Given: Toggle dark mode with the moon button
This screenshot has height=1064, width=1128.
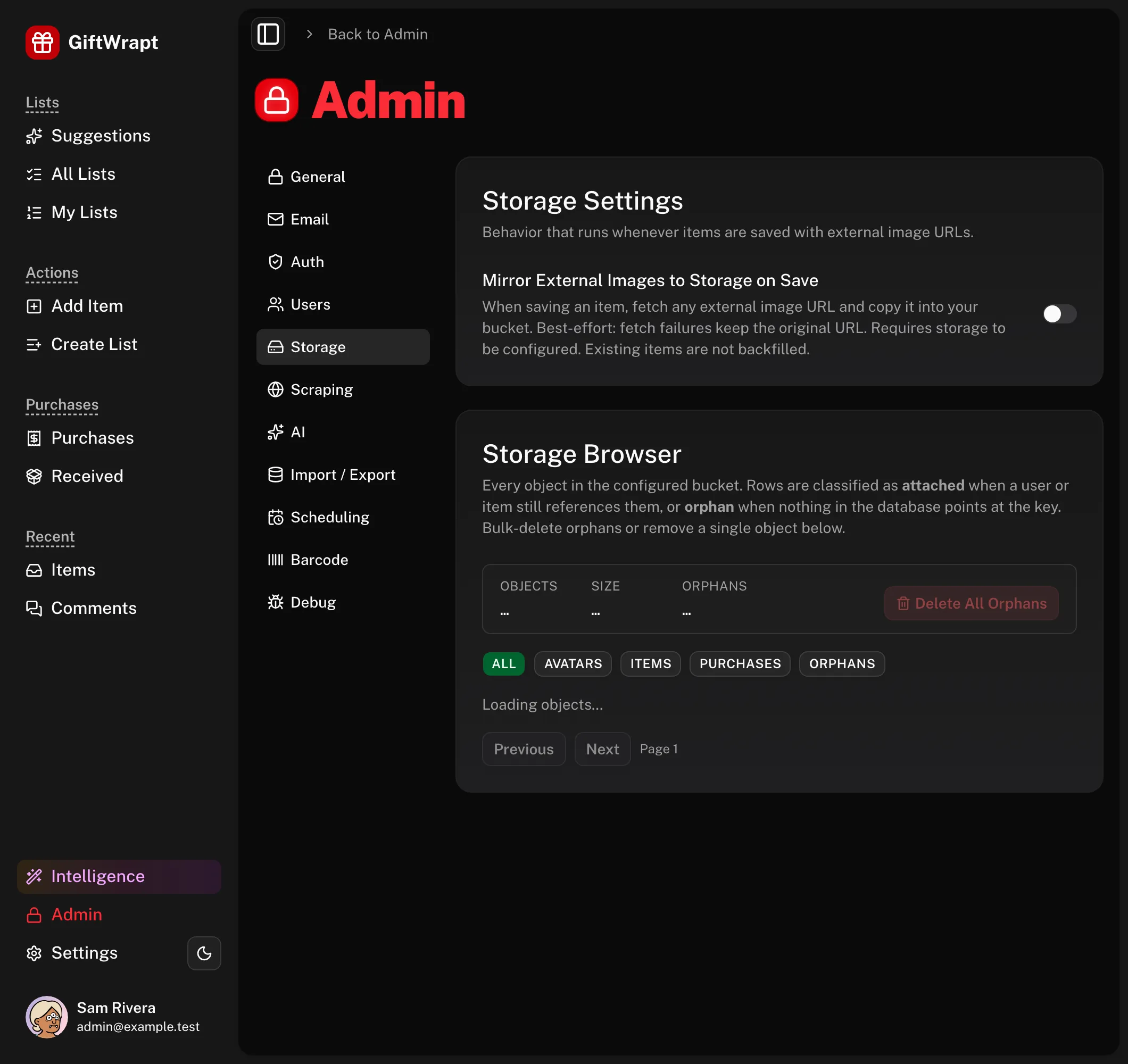Looking at the screenshot, I should 204,953.
